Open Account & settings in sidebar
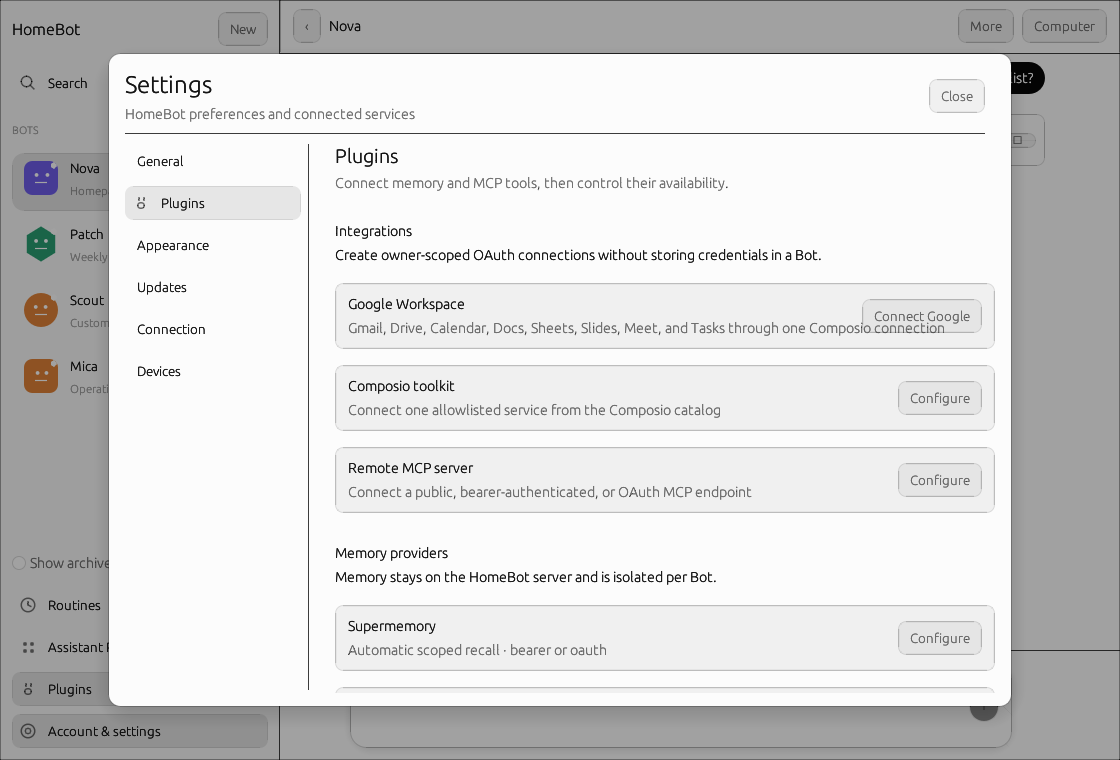The height and width of the screenshot is (760, 1120). point(140,731)
